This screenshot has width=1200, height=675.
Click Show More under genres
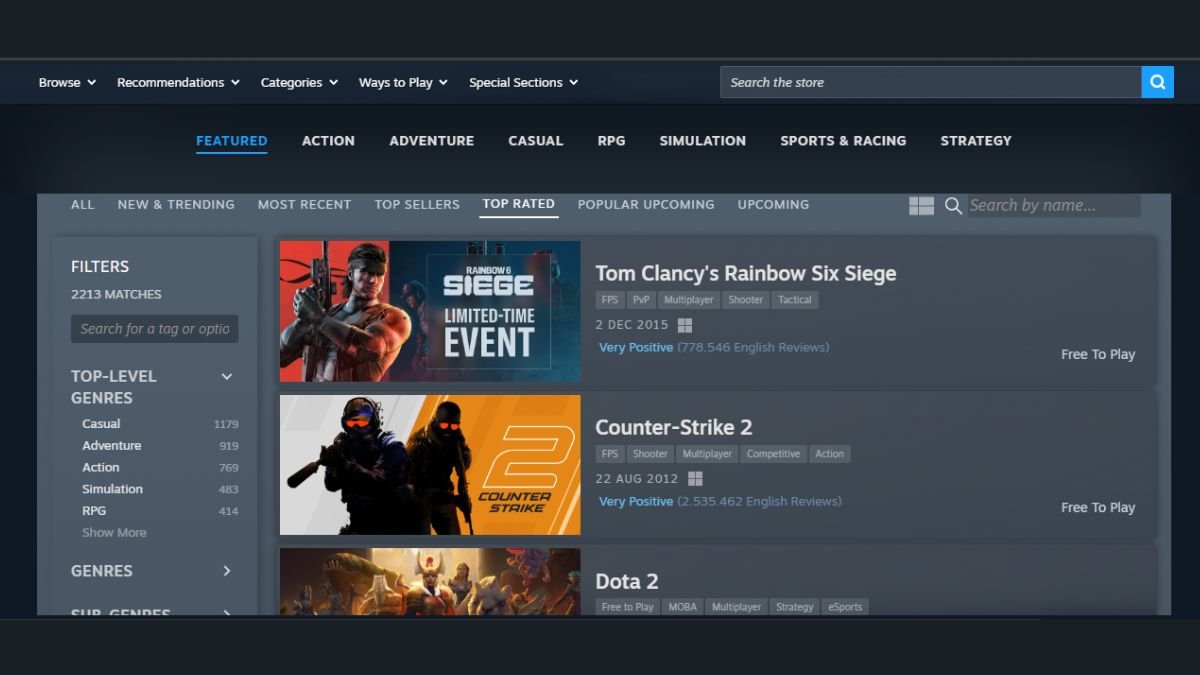click(114, 533)
